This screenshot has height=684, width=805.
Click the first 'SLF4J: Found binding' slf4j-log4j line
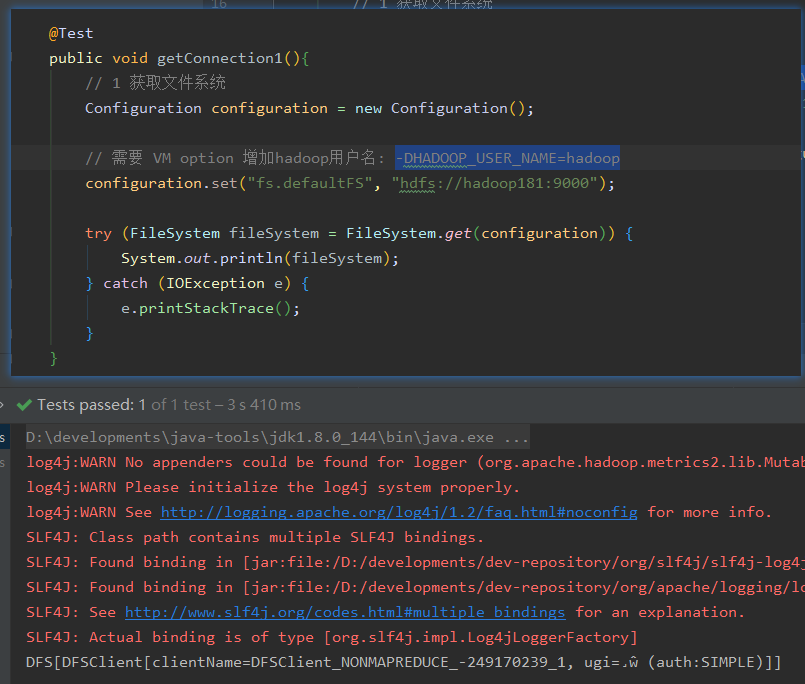click(415, 562)
